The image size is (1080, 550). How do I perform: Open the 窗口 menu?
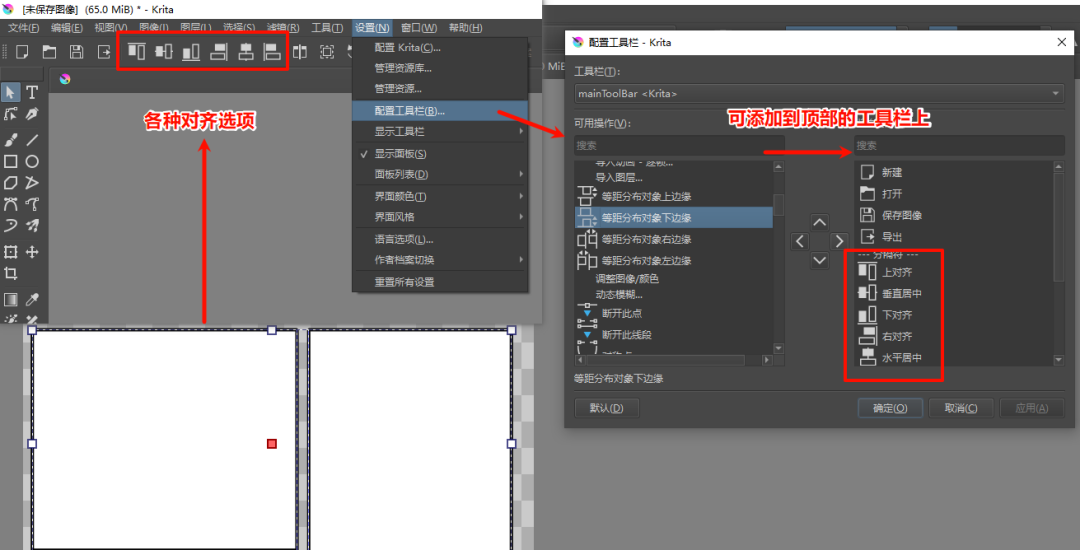419,28
